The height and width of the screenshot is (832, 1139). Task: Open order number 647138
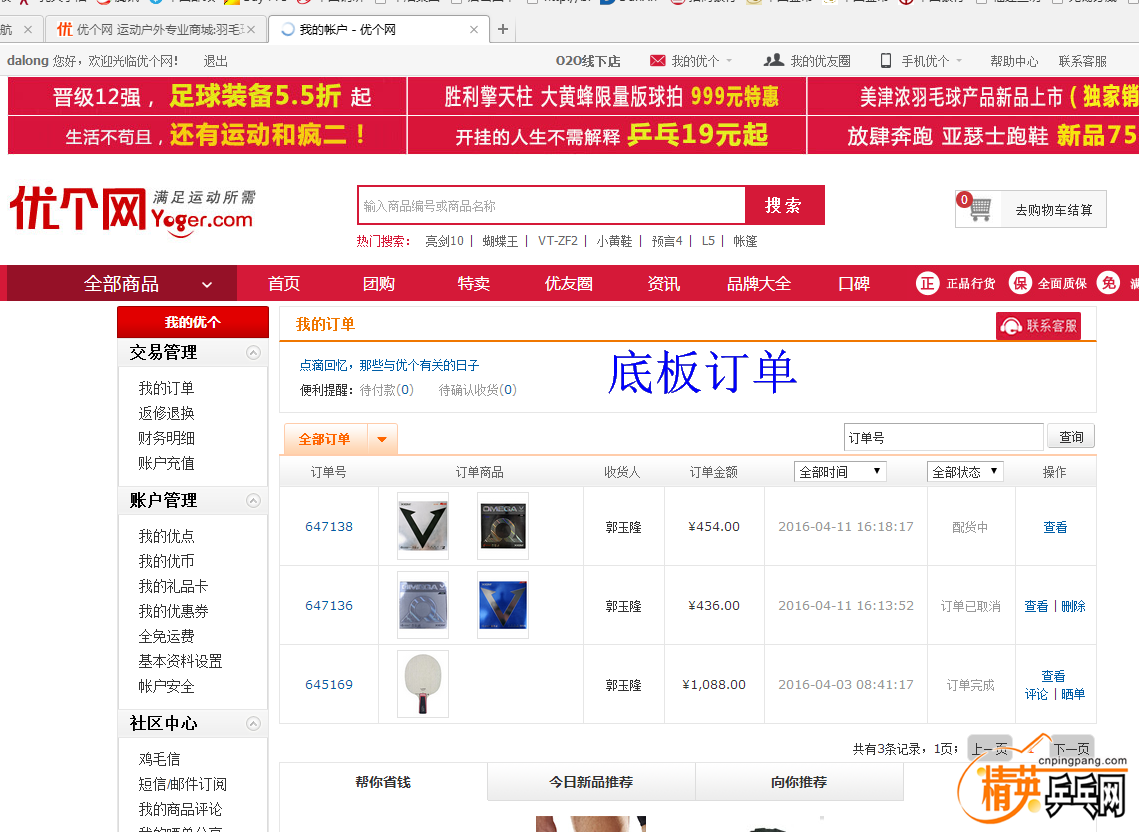point(329,527)
